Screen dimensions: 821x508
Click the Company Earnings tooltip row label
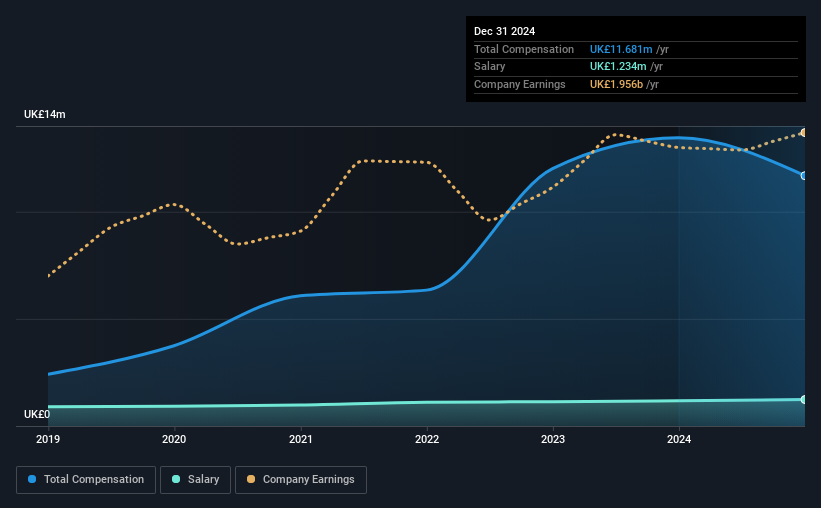click(519, 84)
